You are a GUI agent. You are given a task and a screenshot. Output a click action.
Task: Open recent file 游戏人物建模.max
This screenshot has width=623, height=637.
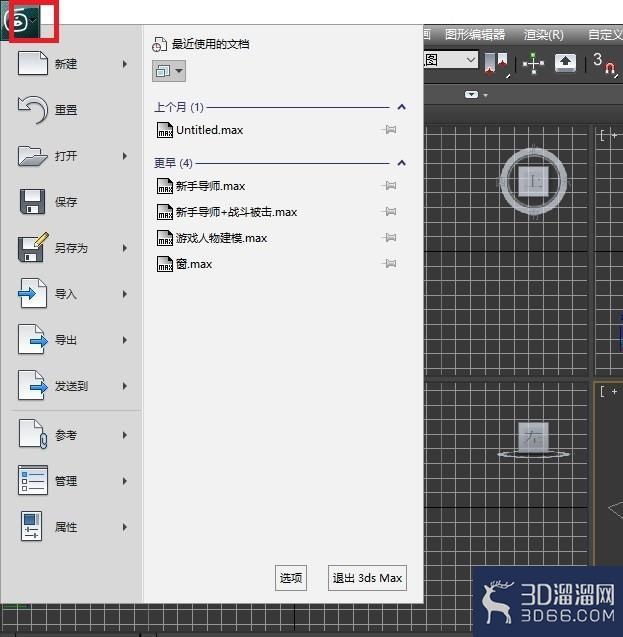point(212,238)
